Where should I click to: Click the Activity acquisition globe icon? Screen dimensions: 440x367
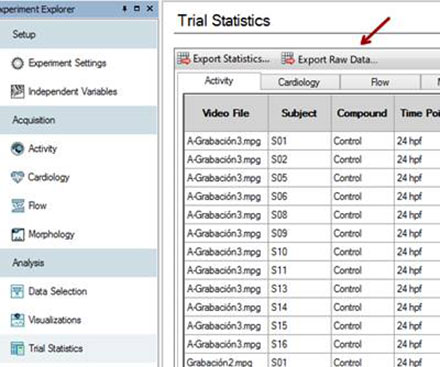tap(17, 148)
